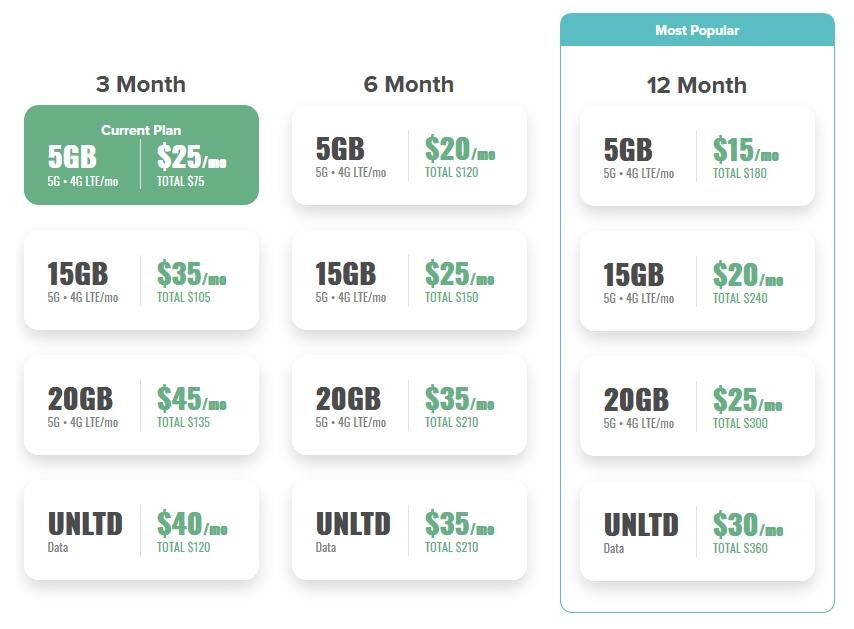Click the Most Popular banner
The width and height of the screenshot is (854, 629).
point(697,30)
